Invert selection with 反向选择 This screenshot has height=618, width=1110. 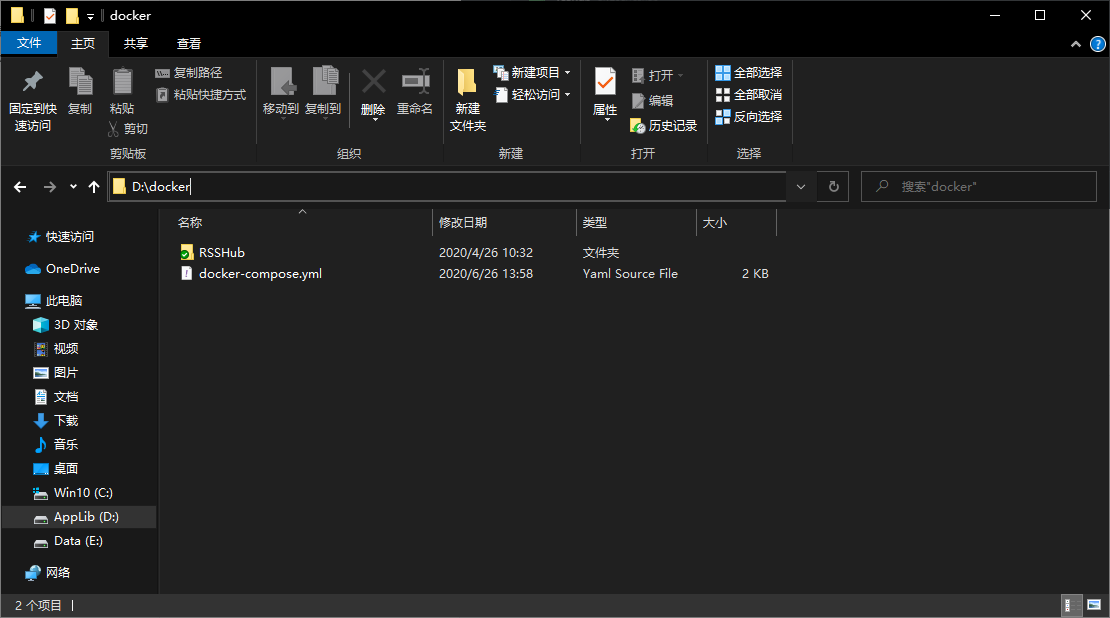click(748, 116)
